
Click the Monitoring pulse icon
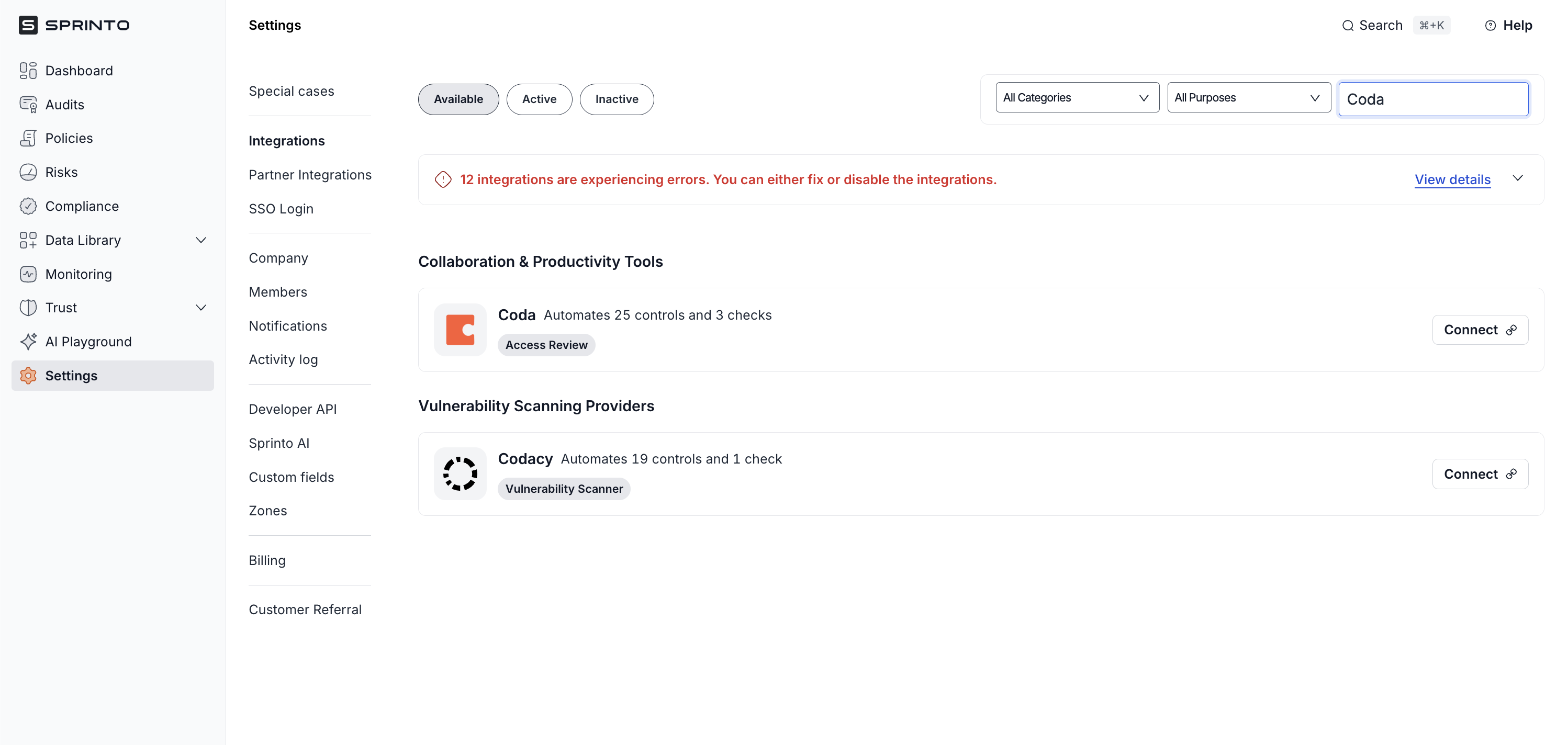[28, 274]
